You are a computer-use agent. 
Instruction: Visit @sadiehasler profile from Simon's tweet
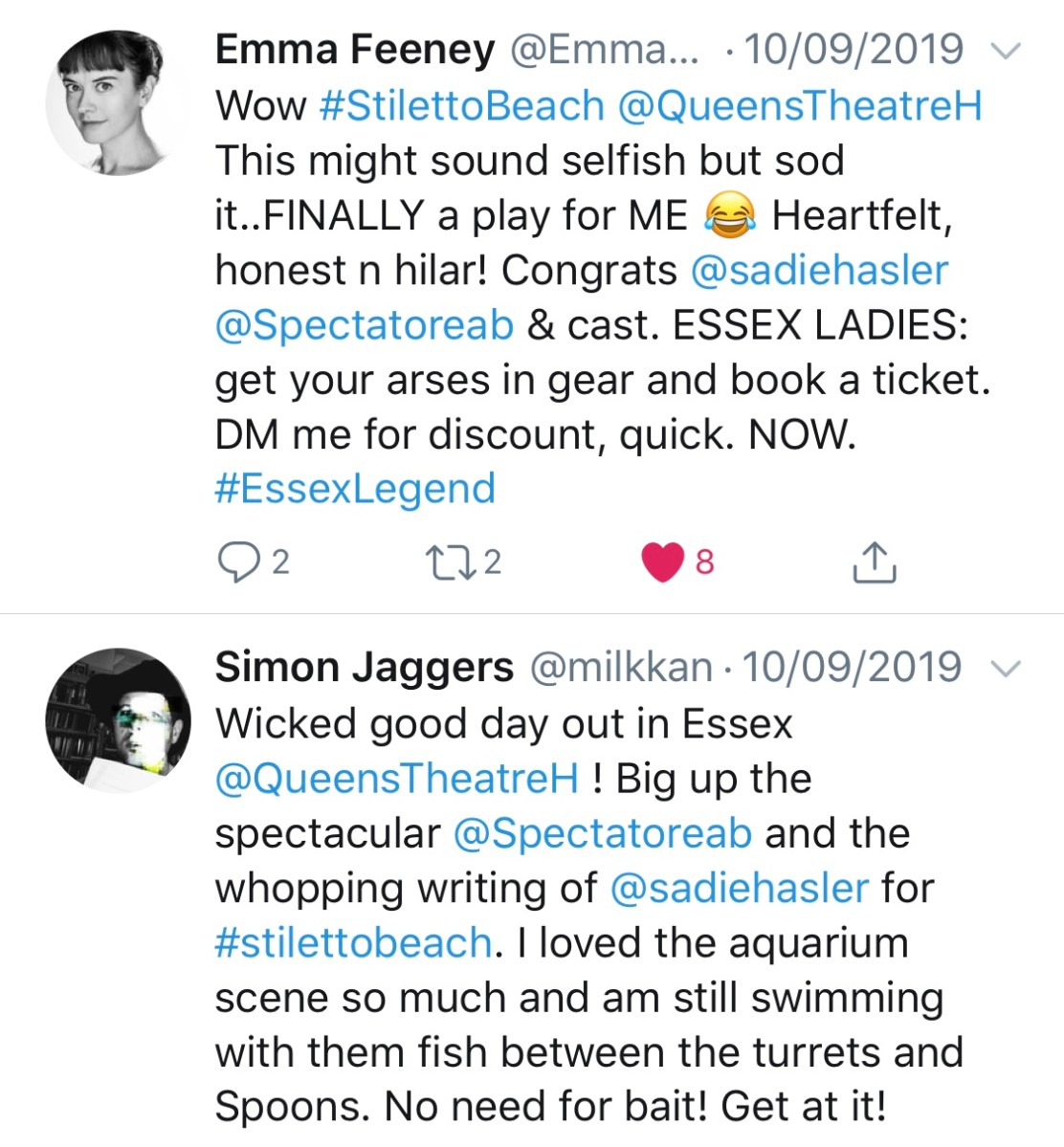(739, 888)
